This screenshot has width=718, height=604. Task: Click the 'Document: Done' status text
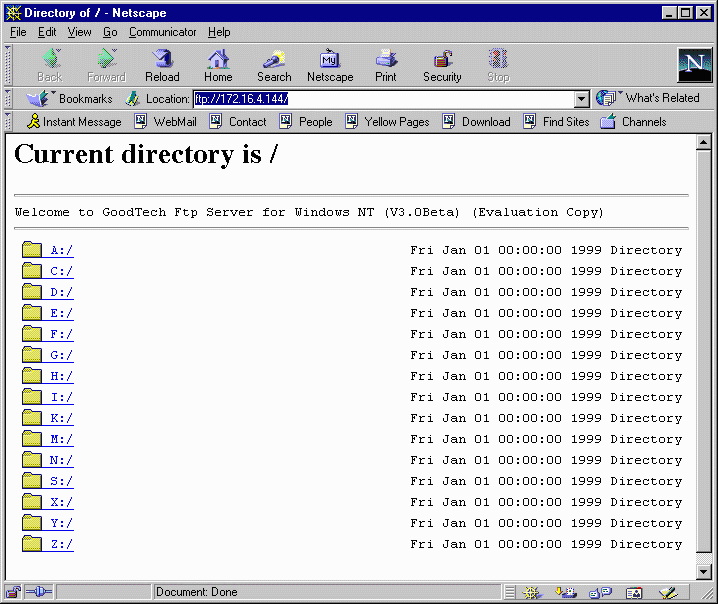[x=196, y=592]
